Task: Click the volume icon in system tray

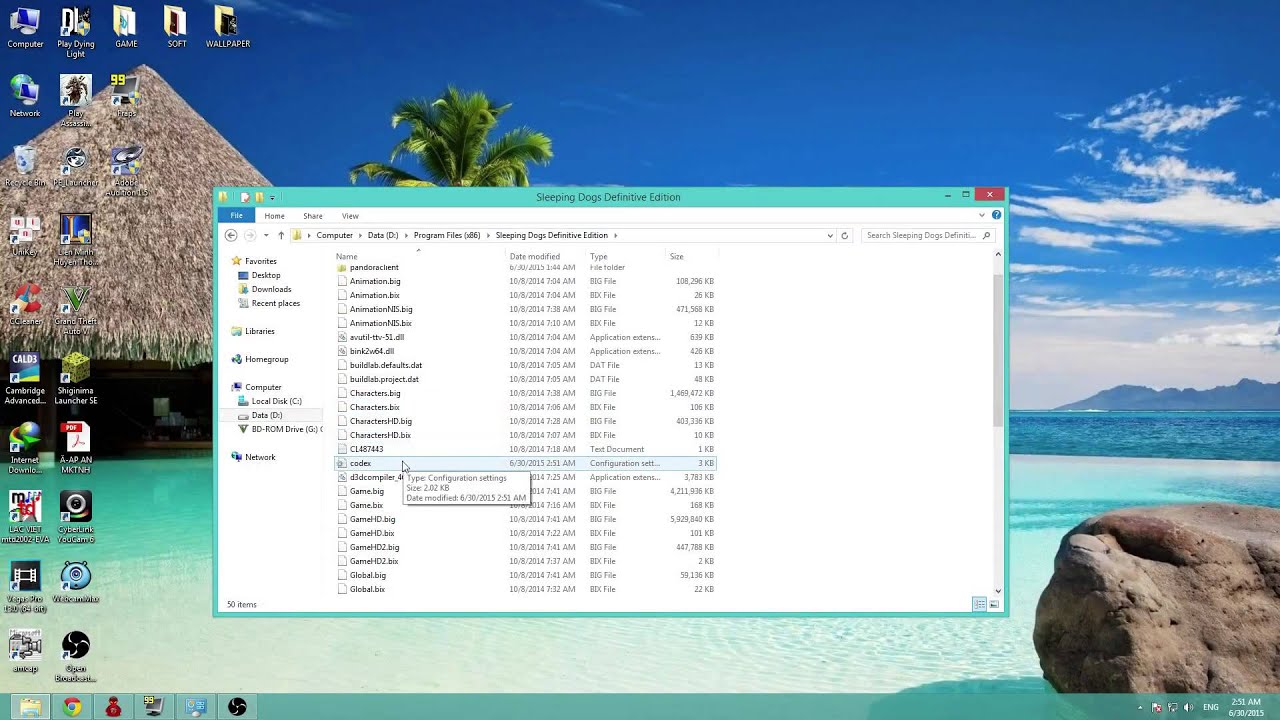Action: (x=1189, y=707)
